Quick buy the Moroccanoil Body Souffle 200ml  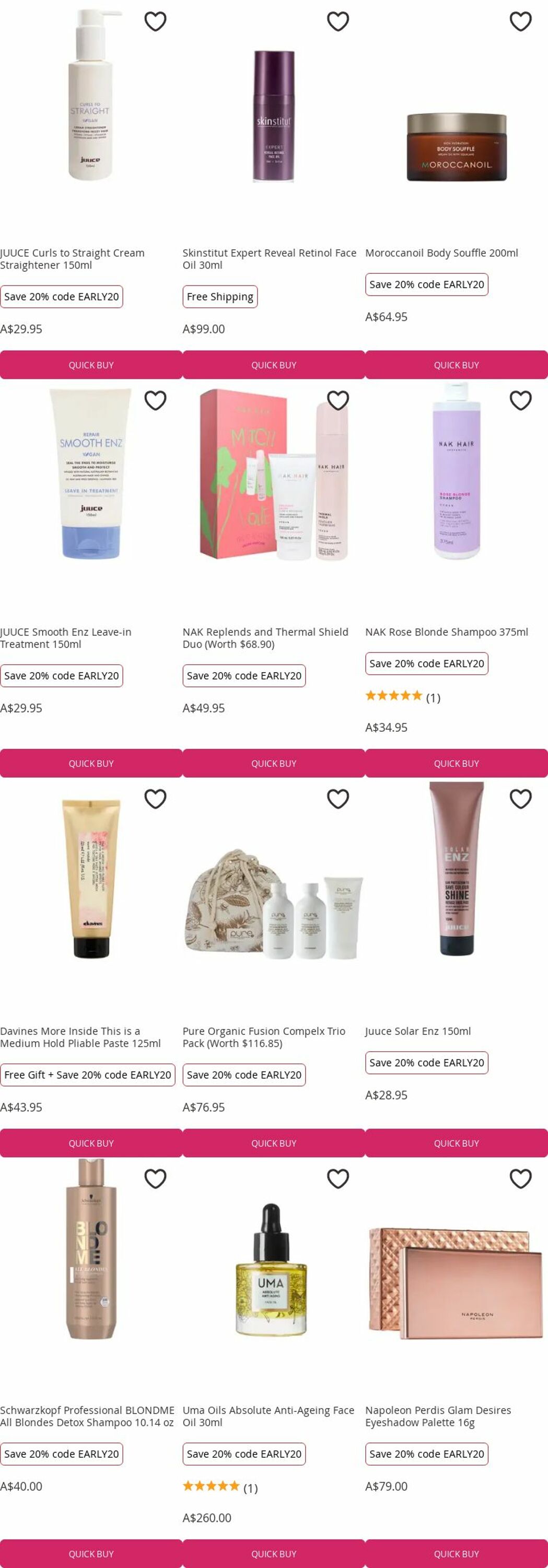[456, 365]
